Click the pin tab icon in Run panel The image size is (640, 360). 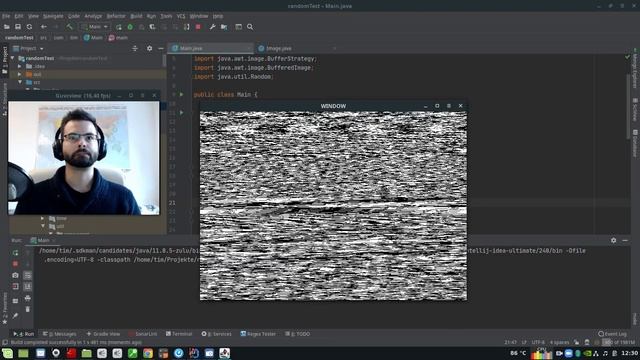point(15,316)
